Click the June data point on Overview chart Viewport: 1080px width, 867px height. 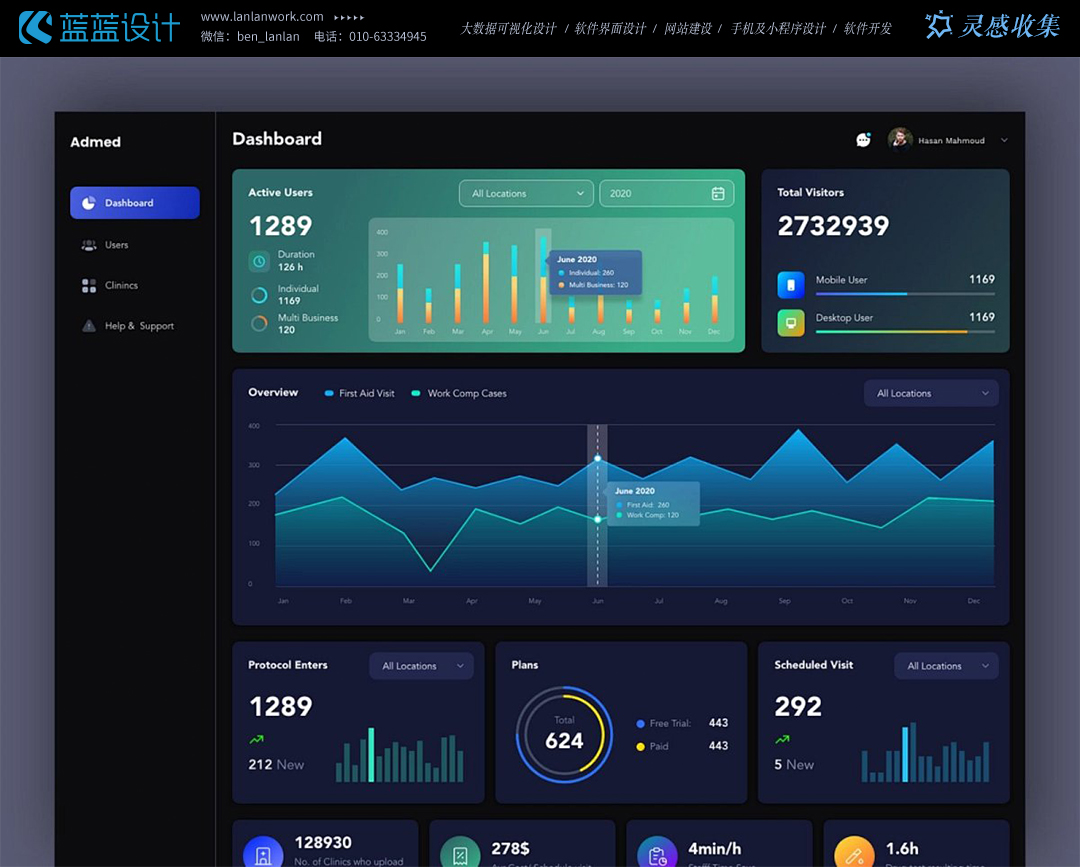tap(598, 459)
